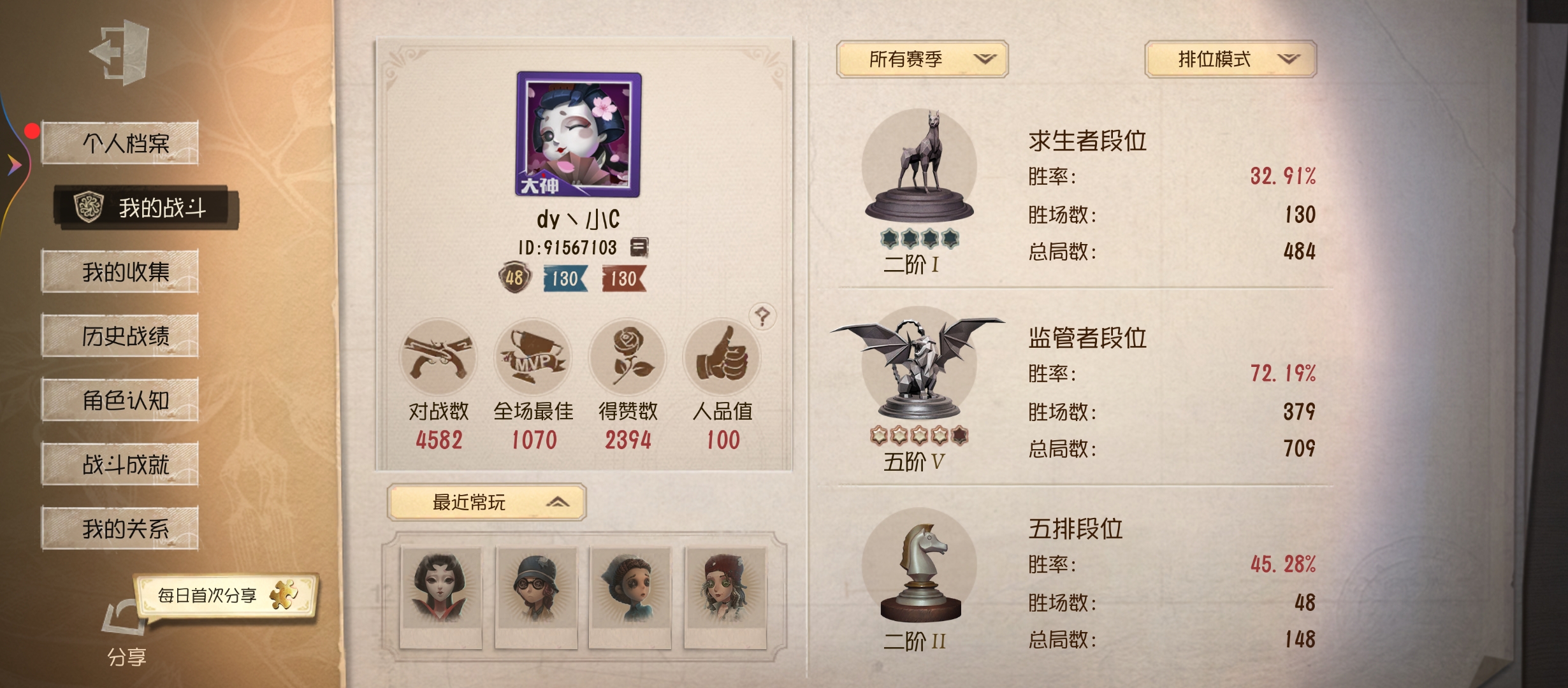Click the exit door icon
Image resolution: width=1568 pixels, height=688 pixels.
click(121, 52)
